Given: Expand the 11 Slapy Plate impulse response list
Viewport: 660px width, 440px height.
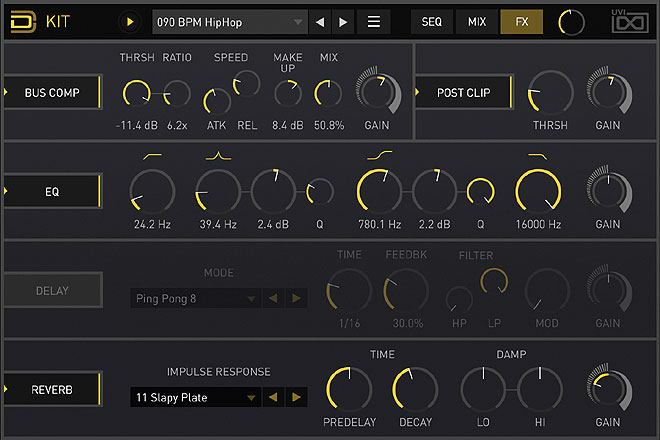Looking at the screenshot, I should click(x=195, y=397).
